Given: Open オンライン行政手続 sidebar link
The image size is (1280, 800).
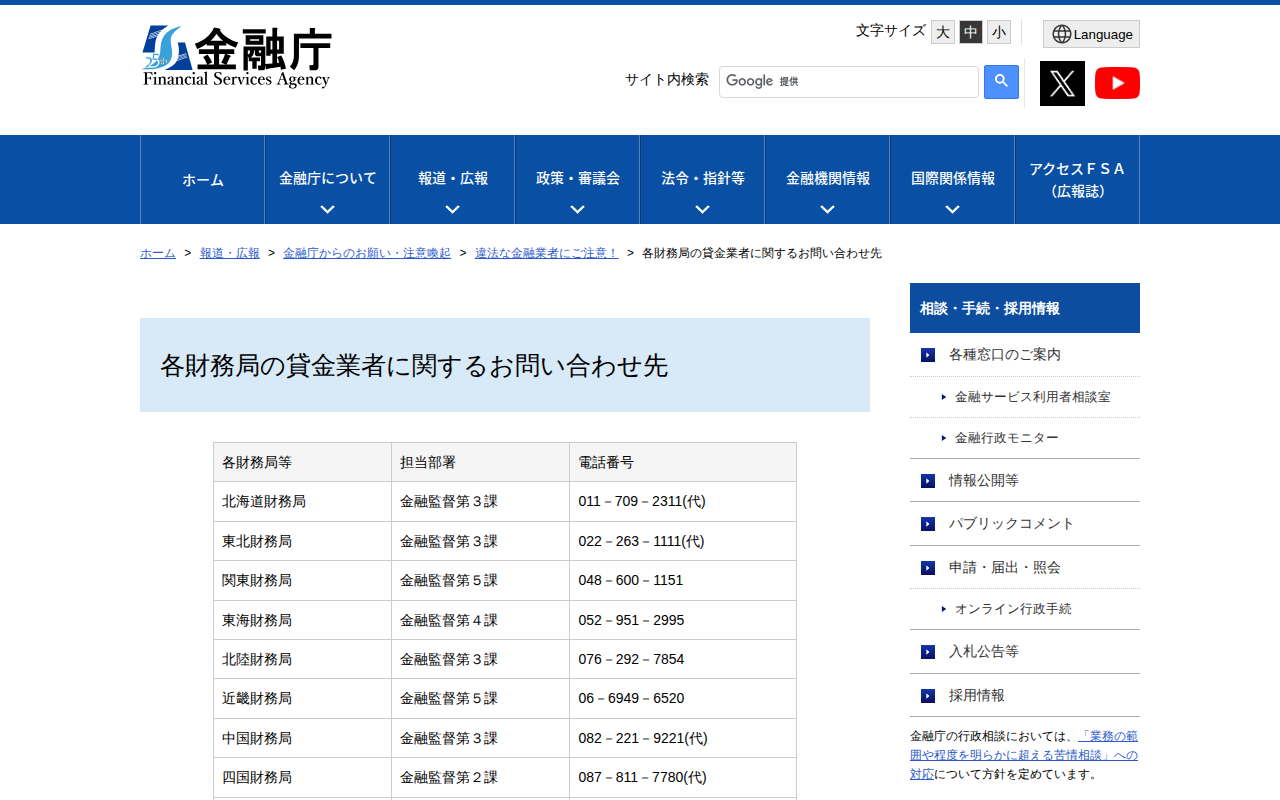Looking at the screenshot, I should tap(1012, 609).
